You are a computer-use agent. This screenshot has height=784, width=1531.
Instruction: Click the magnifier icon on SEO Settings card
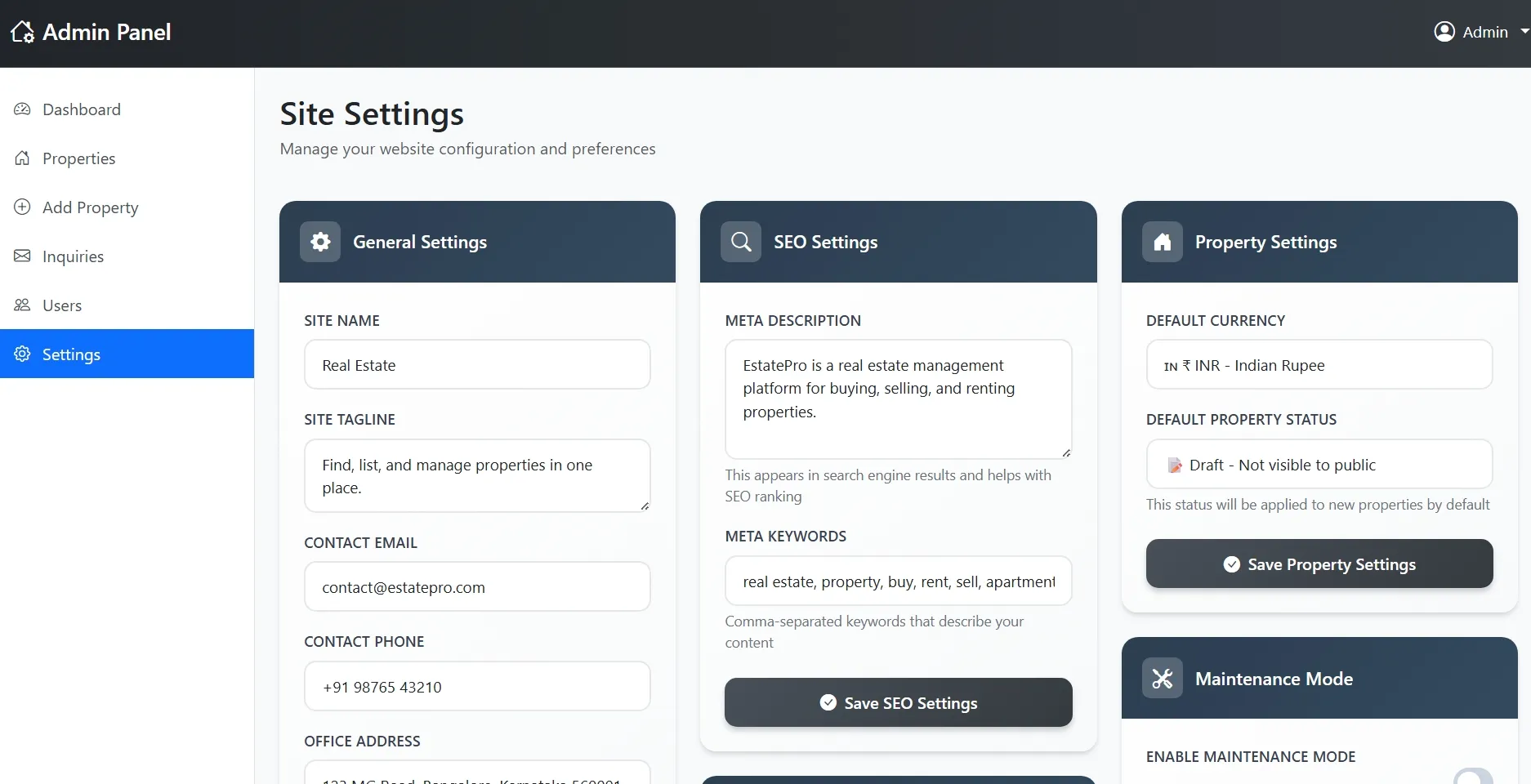(740, 242)
